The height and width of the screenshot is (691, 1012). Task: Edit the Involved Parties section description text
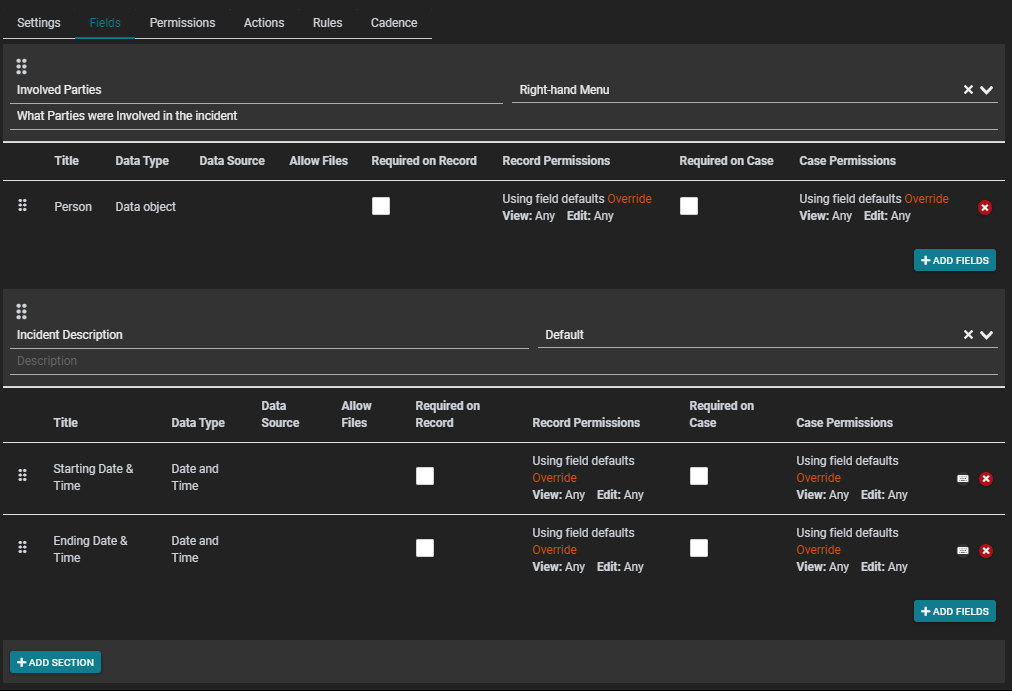pos(504,116)
